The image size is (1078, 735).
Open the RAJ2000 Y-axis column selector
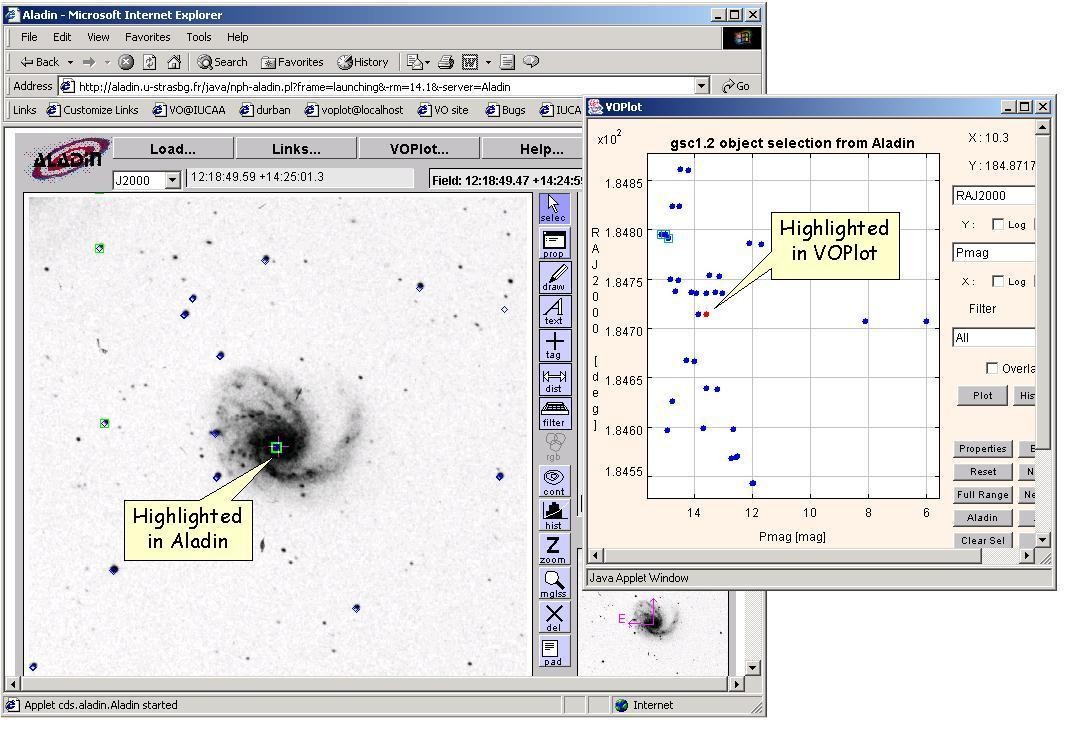(993, 196)
